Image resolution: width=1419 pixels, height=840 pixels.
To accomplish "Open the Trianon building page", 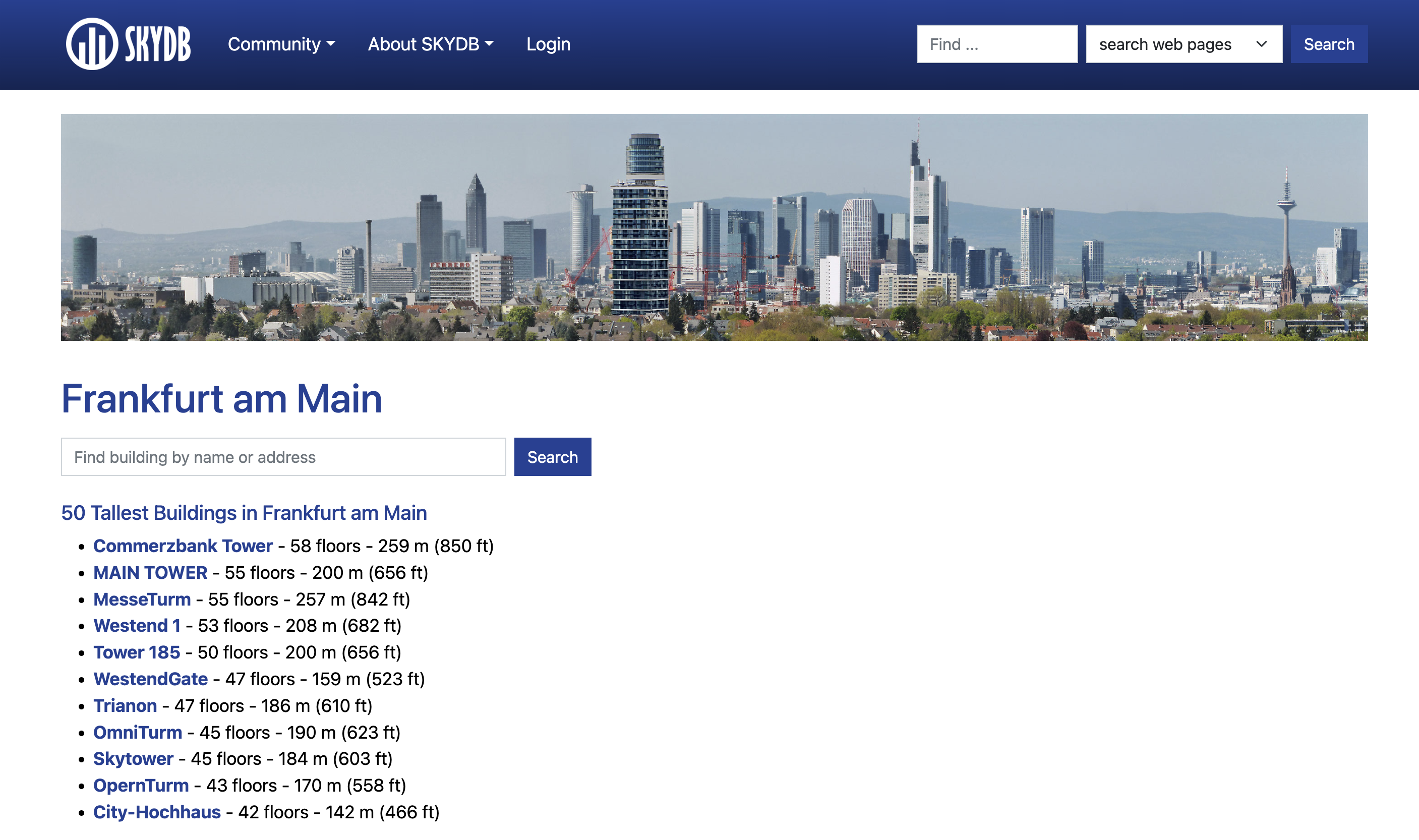I will point(125,705).
